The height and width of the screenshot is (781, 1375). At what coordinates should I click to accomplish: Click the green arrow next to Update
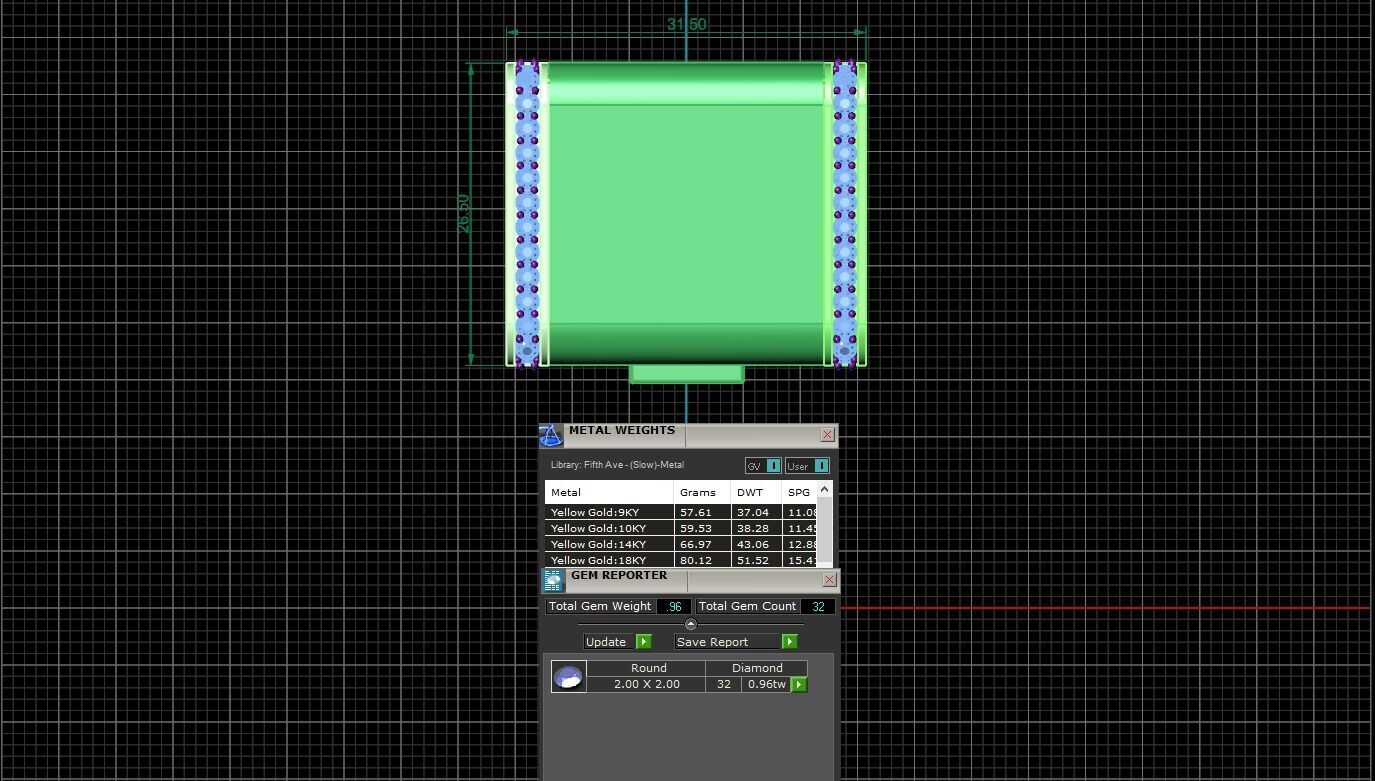click(x=644, y=642)
